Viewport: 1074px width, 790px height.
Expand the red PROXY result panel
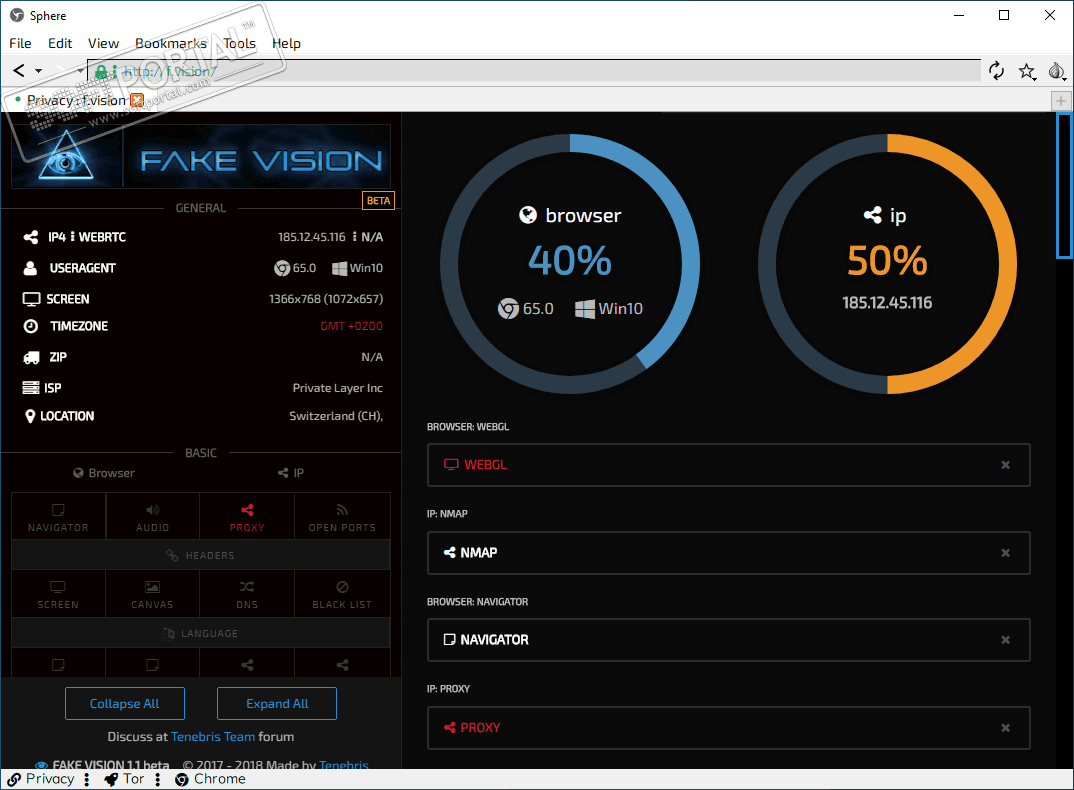pos(729,728)
